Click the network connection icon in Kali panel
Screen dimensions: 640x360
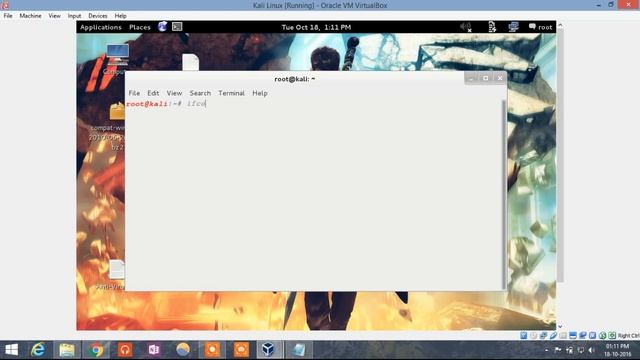(513, 27)
